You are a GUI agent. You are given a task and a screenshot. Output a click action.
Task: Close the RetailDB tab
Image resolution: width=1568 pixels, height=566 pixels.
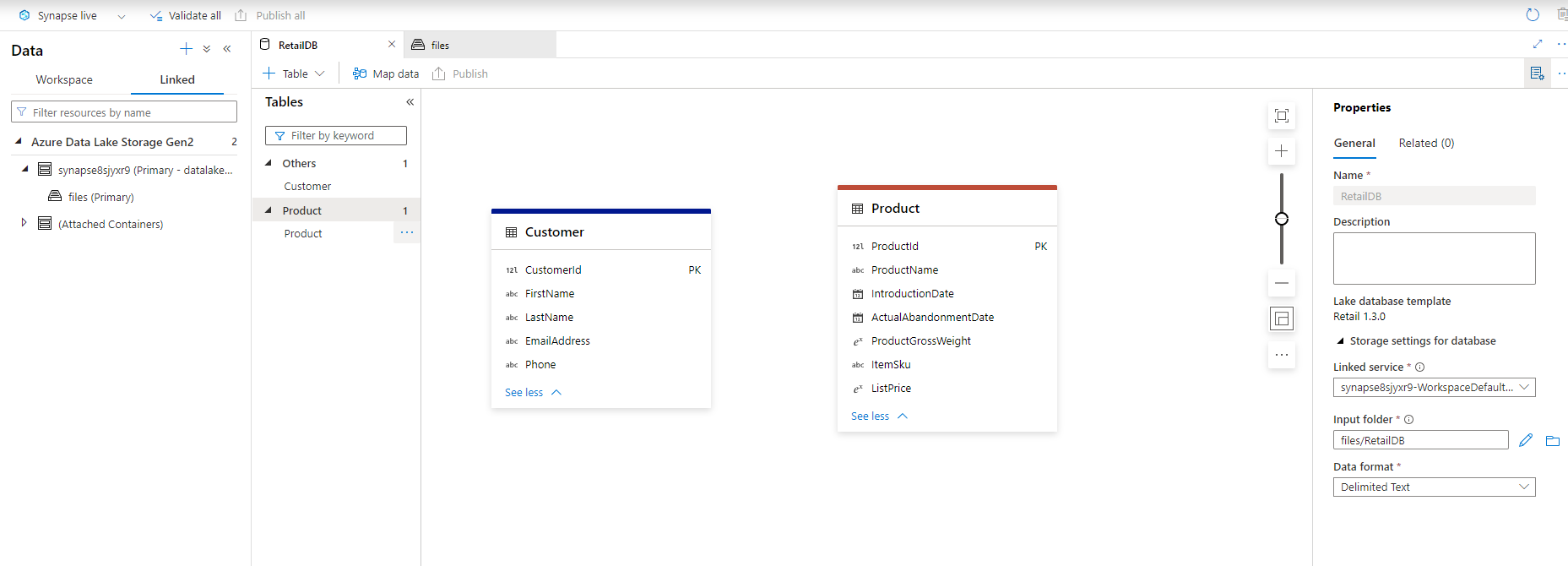(392, 44)
